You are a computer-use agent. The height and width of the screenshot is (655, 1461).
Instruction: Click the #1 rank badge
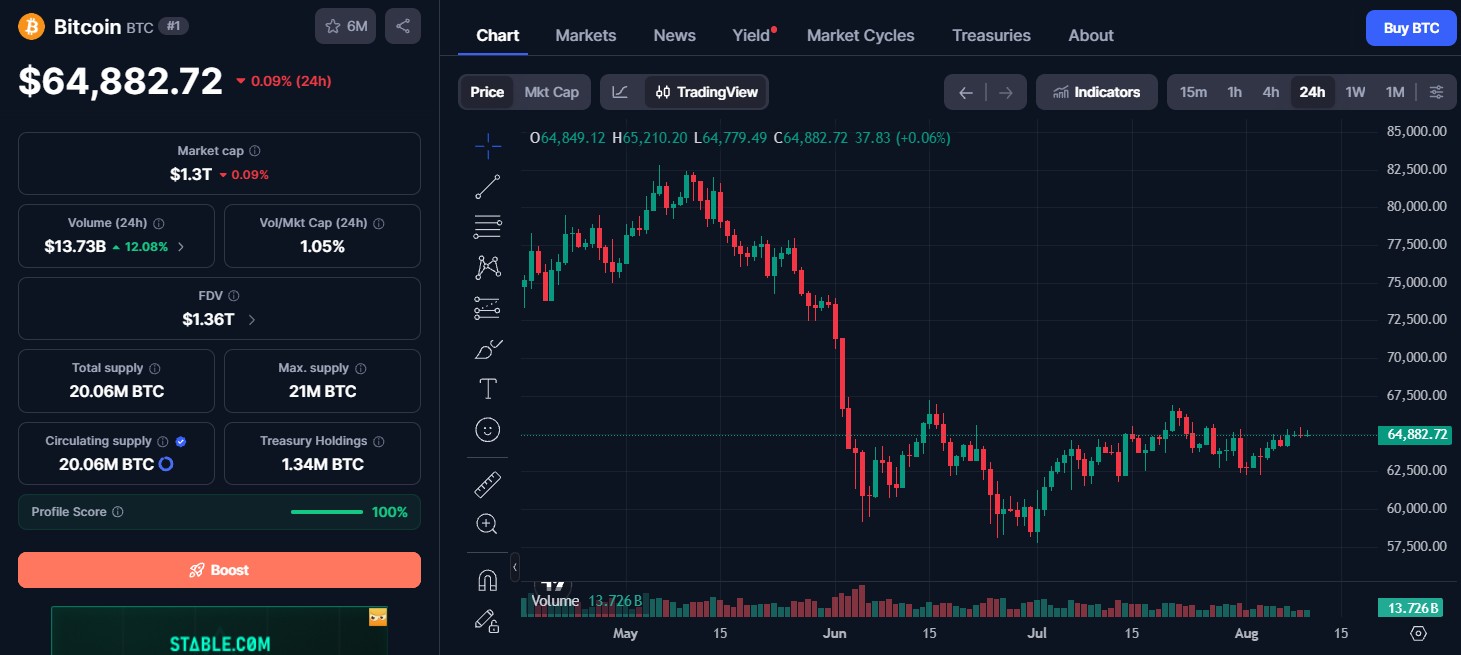pos(173,27)
